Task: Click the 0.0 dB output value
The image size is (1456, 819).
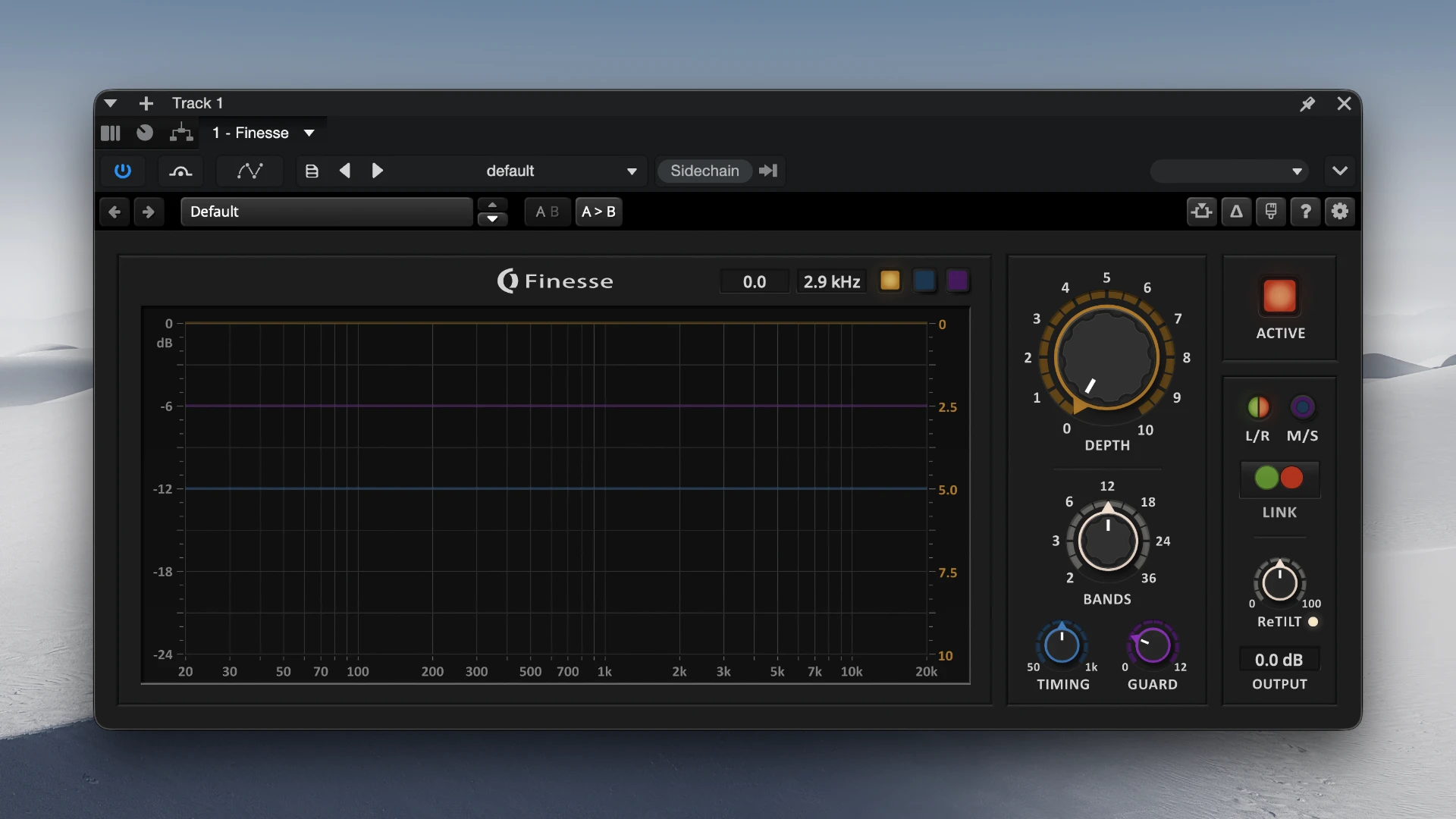Action: coord(1279,660)
